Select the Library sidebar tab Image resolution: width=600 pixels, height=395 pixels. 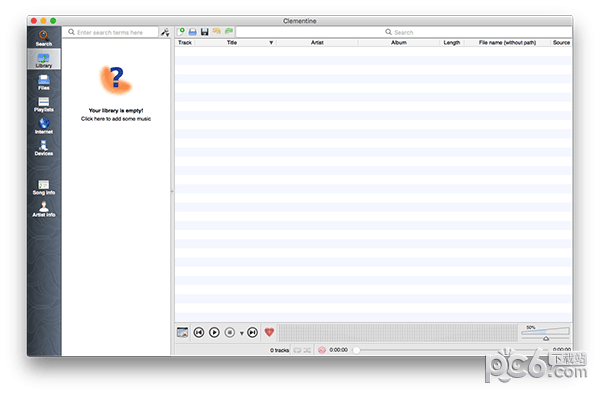coord(44,60)
